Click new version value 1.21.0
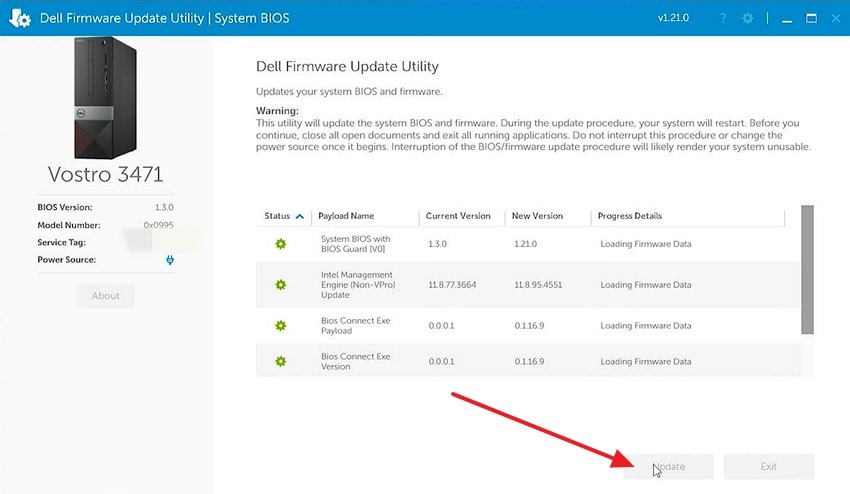This screenshot has width=850, height=494. [525, 244]
